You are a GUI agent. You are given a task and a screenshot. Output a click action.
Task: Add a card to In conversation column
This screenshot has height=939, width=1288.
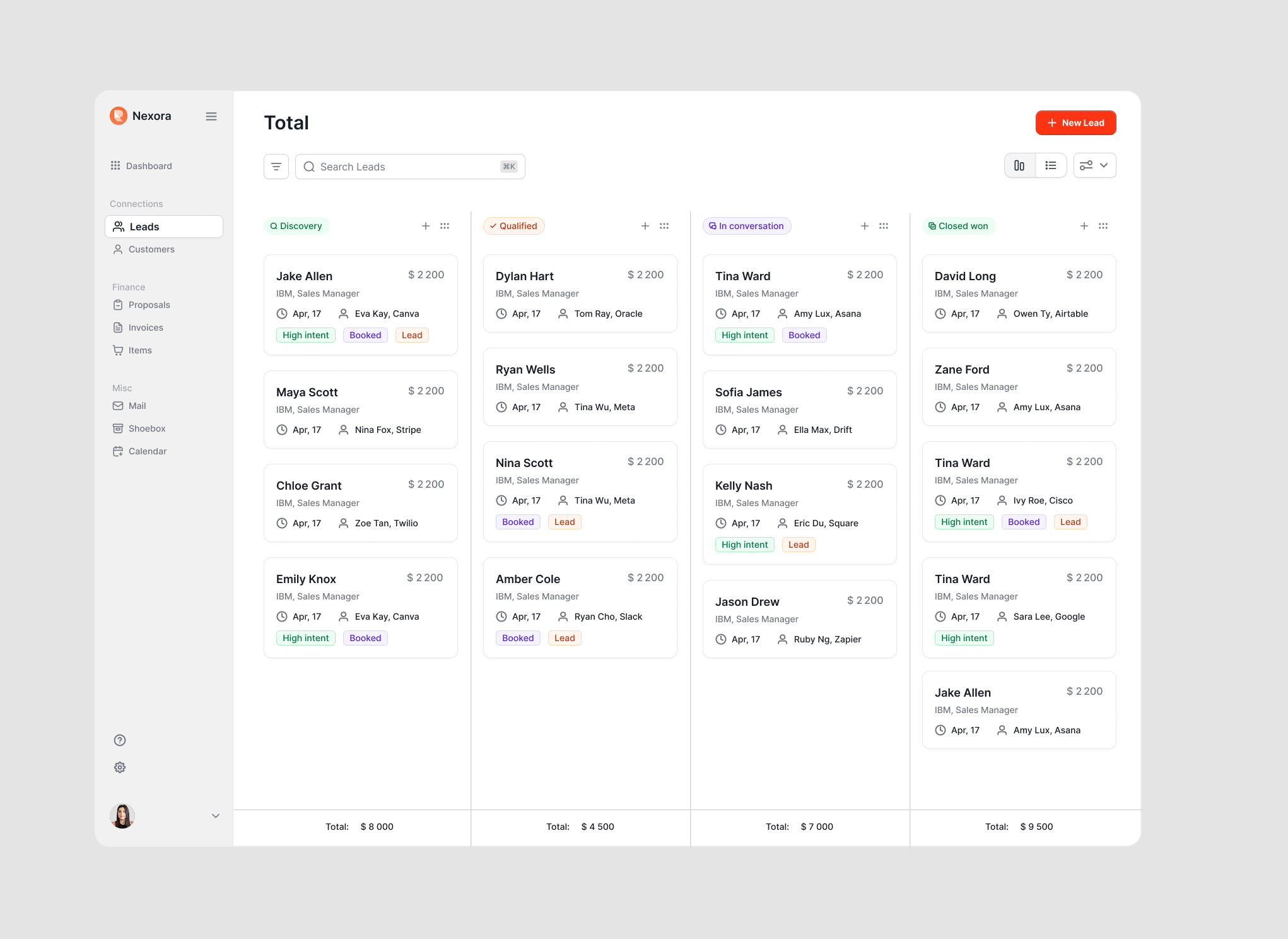point(865,226)
